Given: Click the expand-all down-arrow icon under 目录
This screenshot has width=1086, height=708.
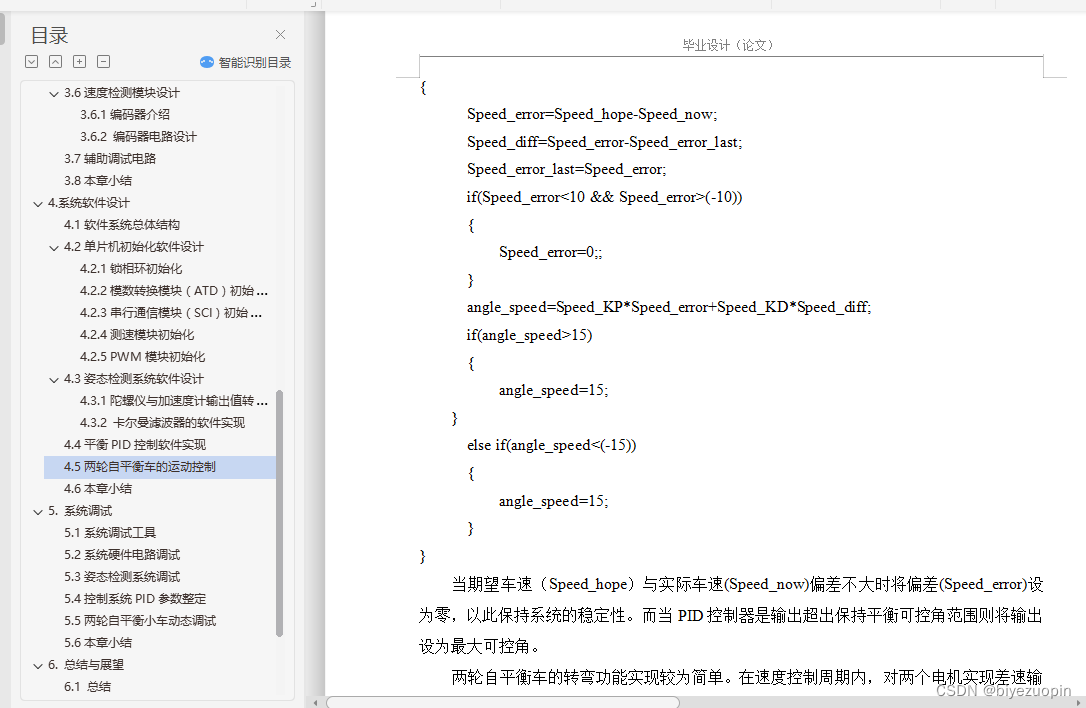Looking at the screenshot, I should coord(32,62).
